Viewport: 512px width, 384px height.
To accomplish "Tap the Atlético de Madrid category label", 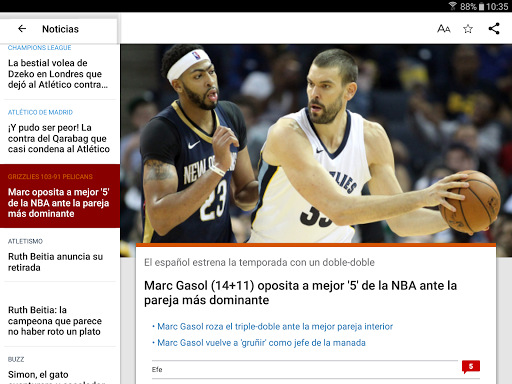I will (40, 112).
